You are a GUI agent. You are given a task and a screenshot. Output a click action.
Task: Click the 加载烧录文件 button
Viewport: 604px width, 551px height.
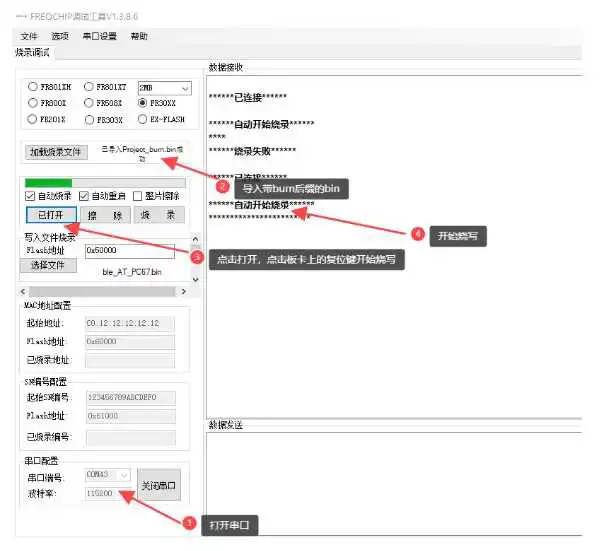[x=56, y=152]
